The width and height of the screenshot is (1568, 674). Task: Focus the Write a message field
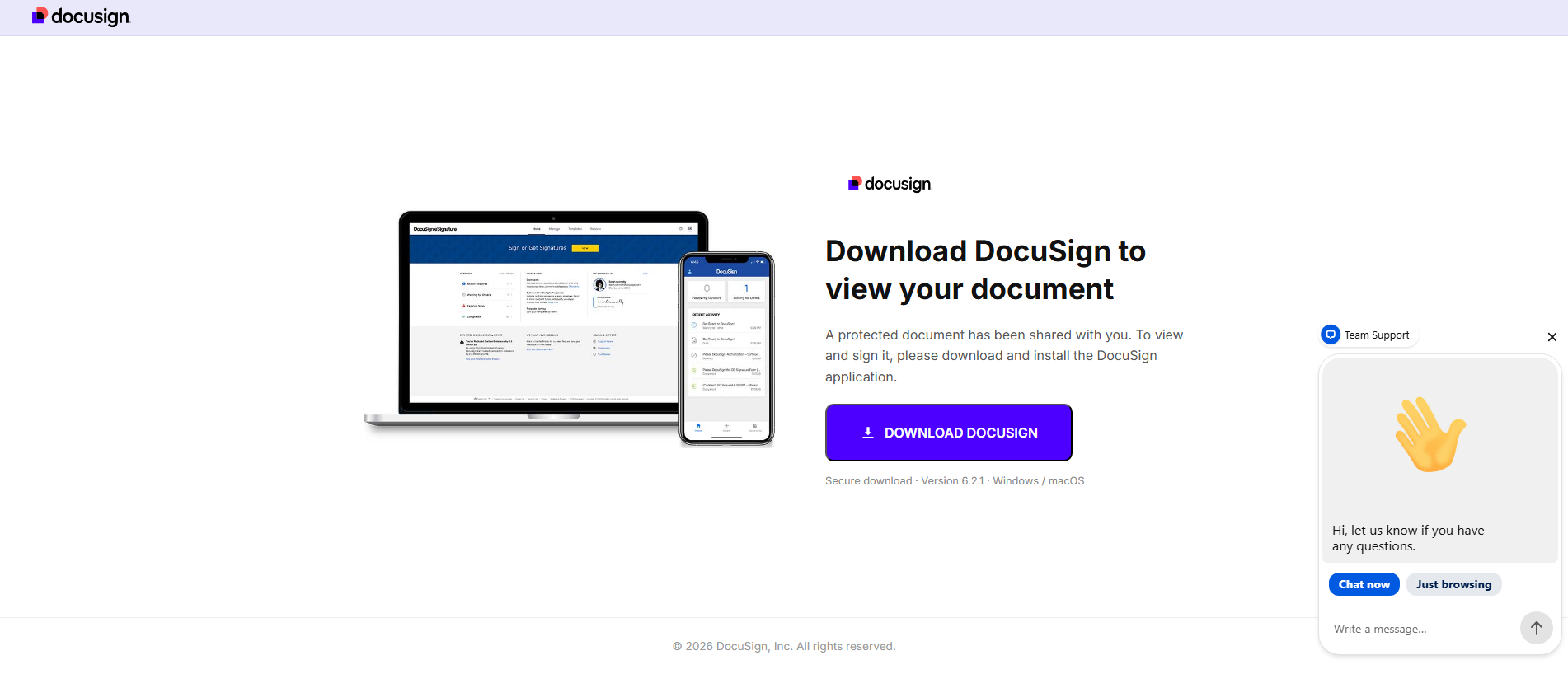[x=1423, y=629]
